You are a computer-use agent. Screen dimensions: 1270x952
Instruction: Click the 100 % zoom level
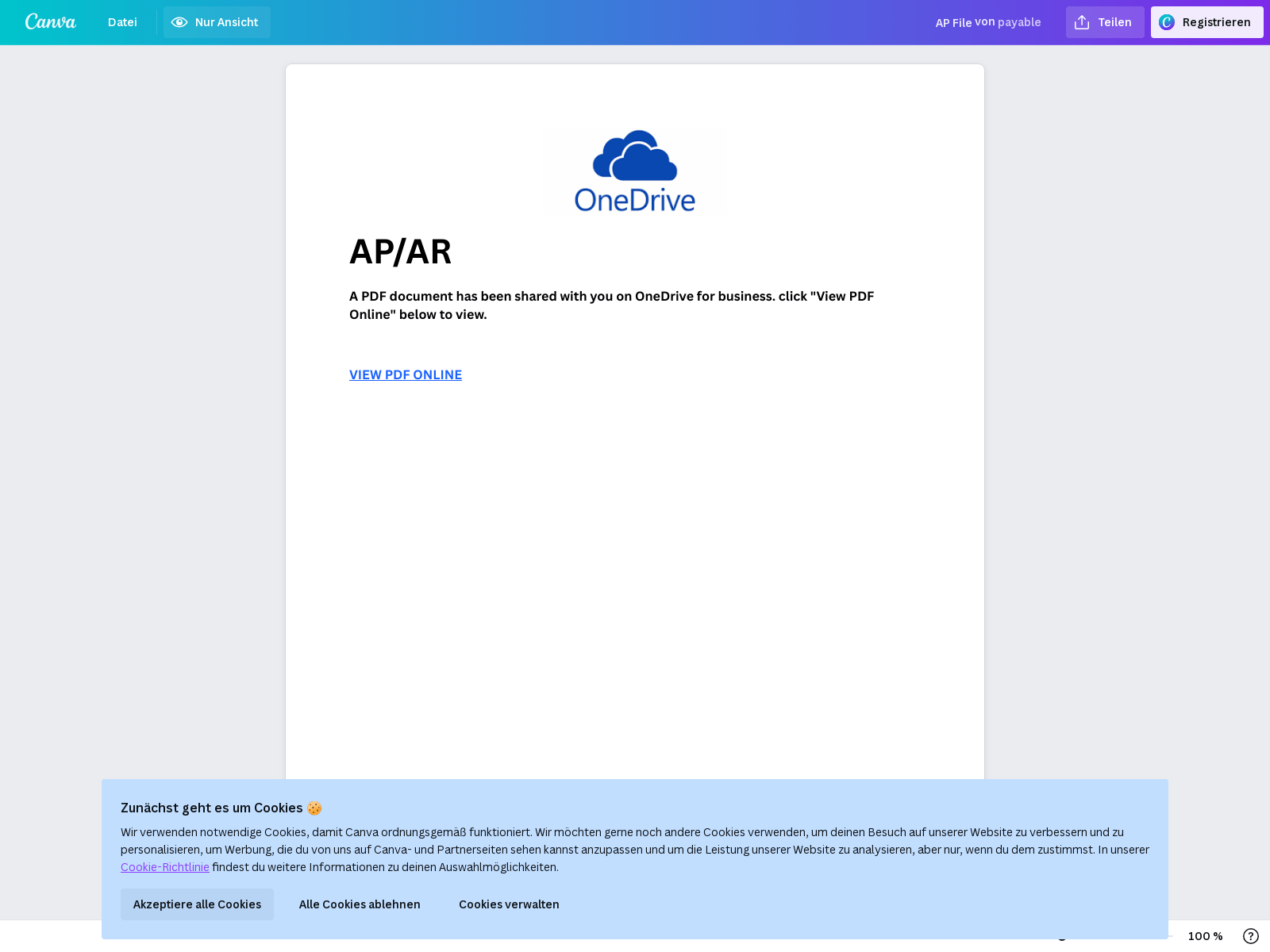(1205, 936)
